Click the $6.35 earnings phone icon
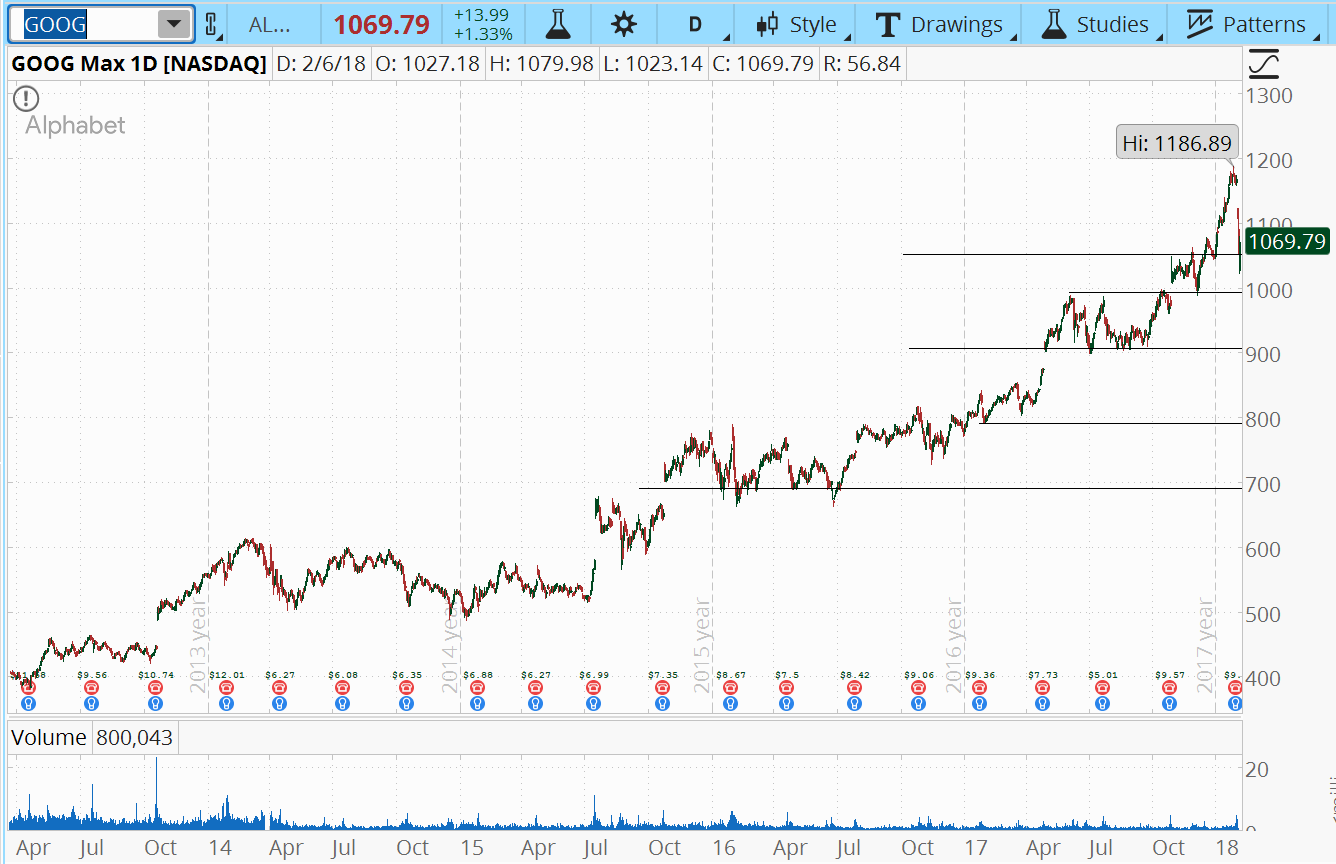This screenshot has width=1336, height=864. point(406,688)
